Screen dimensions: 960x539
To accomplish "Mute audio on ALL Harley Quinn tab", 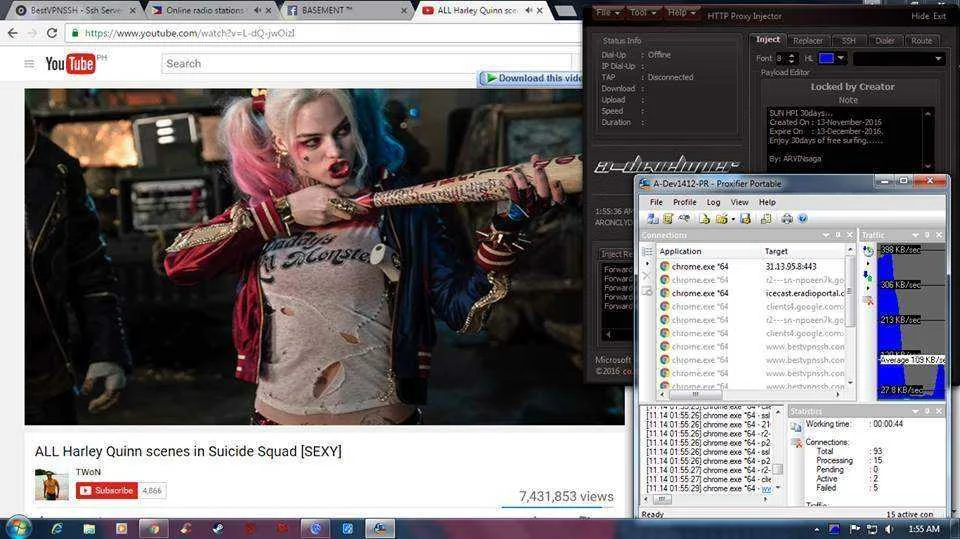I will 528,10.
